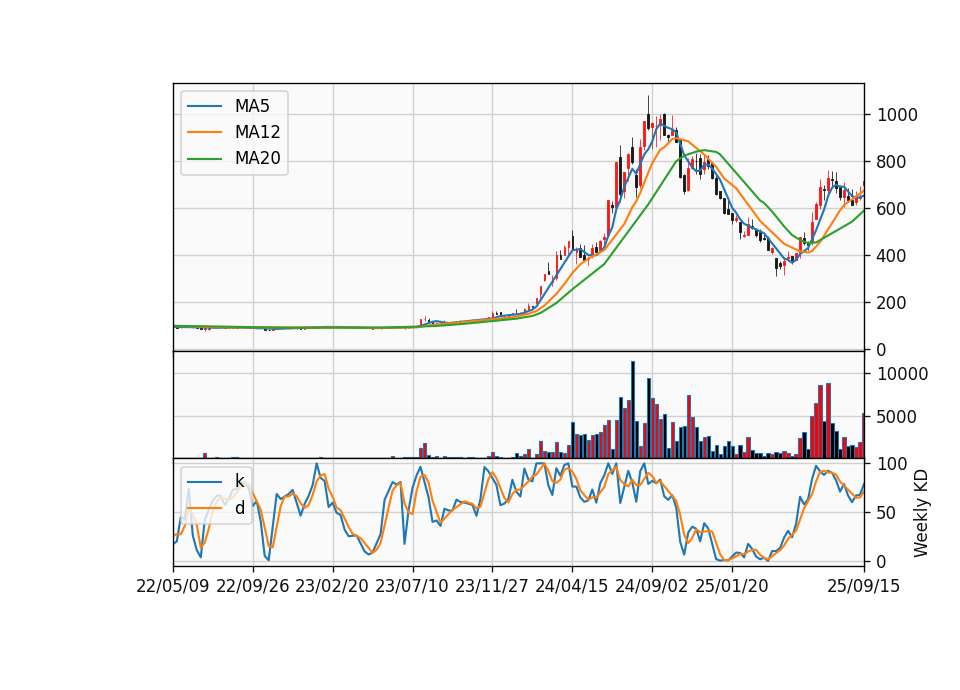Click the MA12 legend label

257,132
